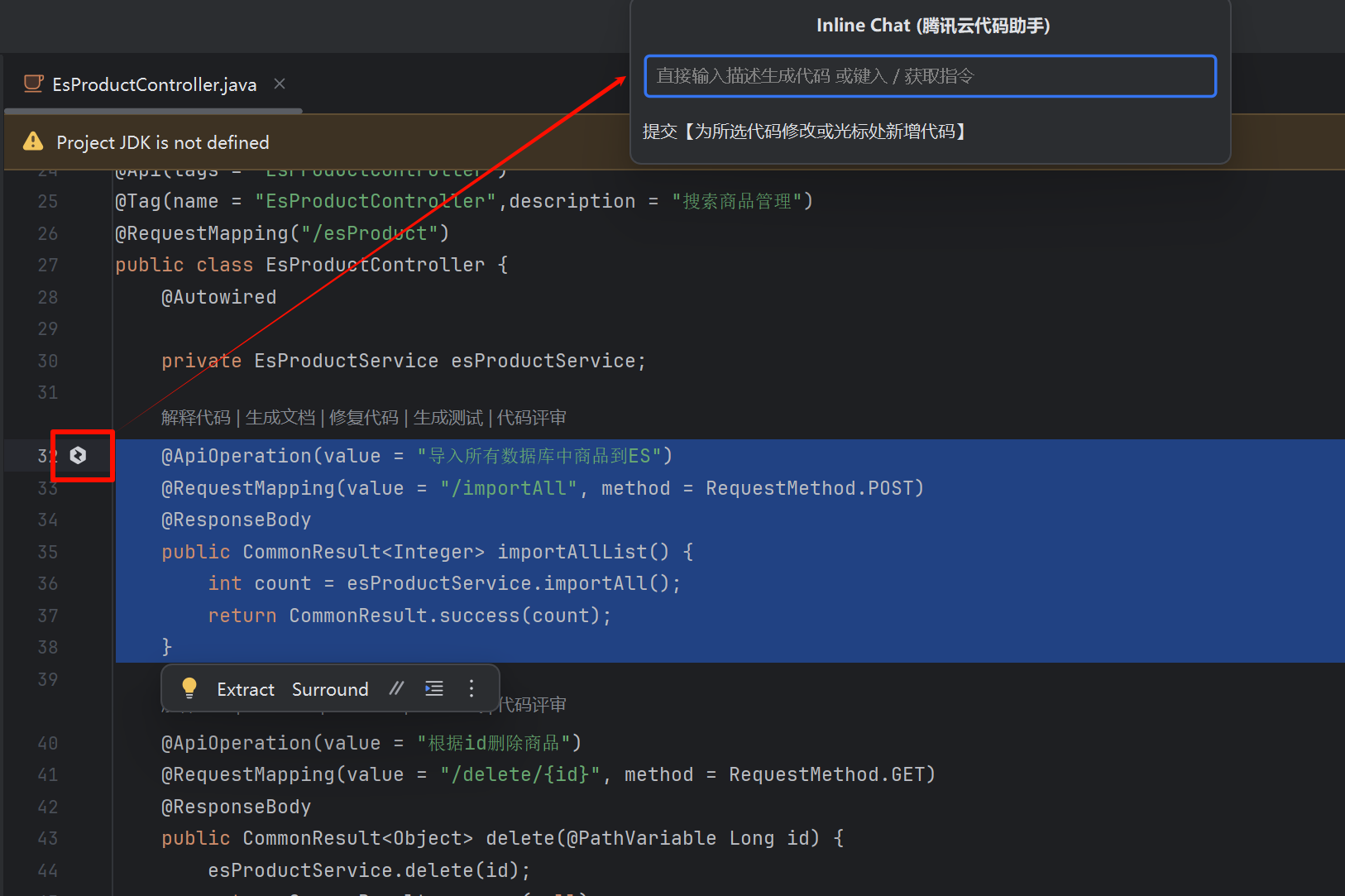
Task: Click the Surround button in floating toolbar
Action: pyautogui.click(x=330, y=689)
